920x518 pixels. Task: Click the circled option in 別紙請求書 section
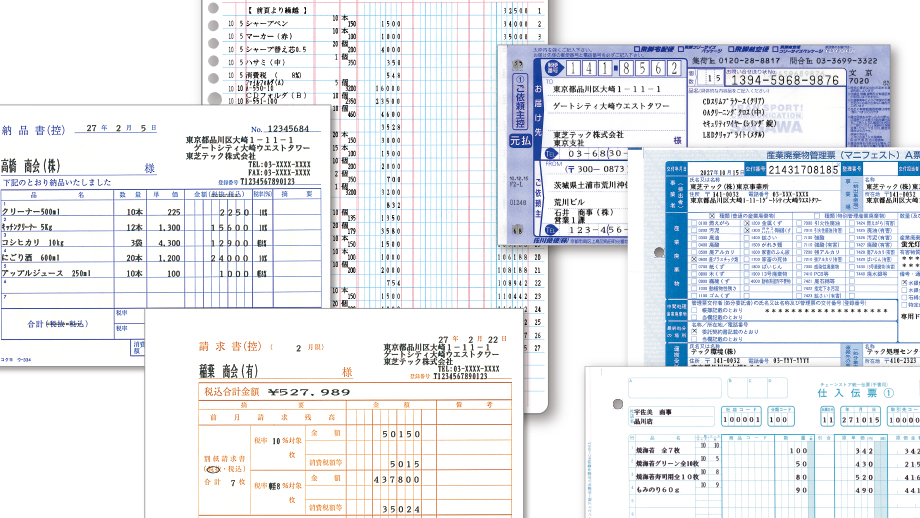point(213,468)
